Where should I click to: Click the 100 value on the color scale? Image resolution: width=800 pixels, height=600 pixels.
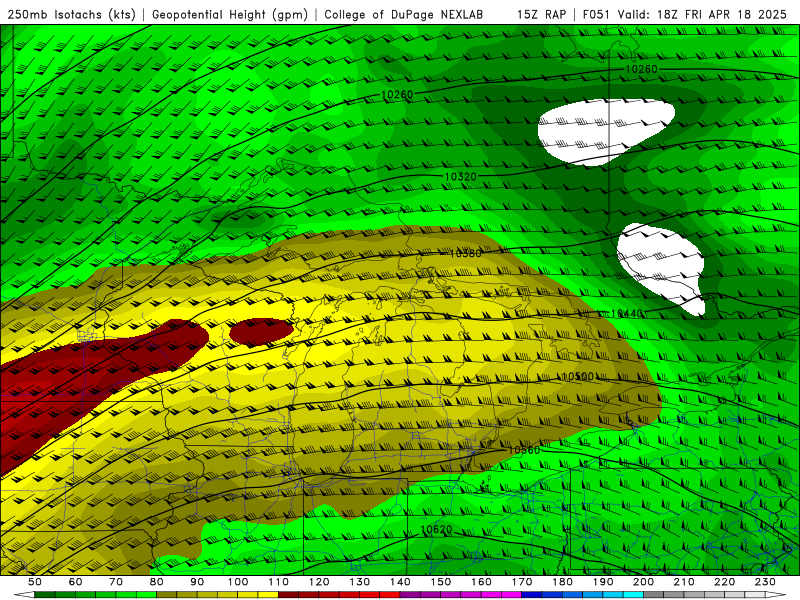pyautogui.click(x=238, y=582)
